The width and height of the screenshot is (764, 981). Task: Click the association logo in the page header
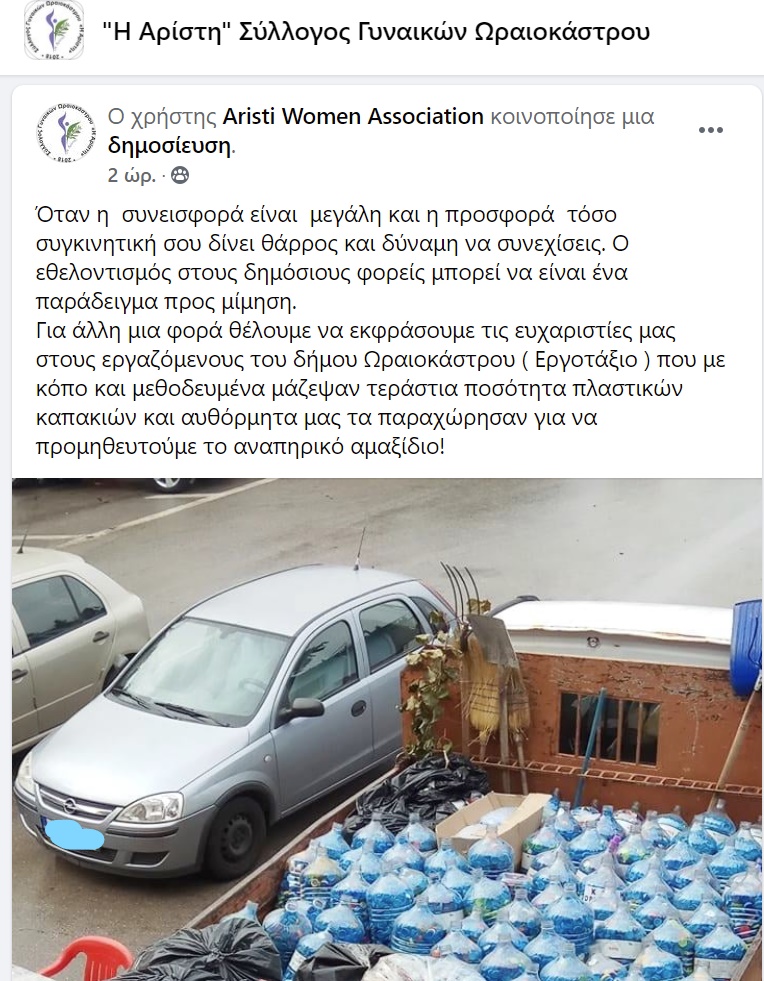click(x=54, y=31)
